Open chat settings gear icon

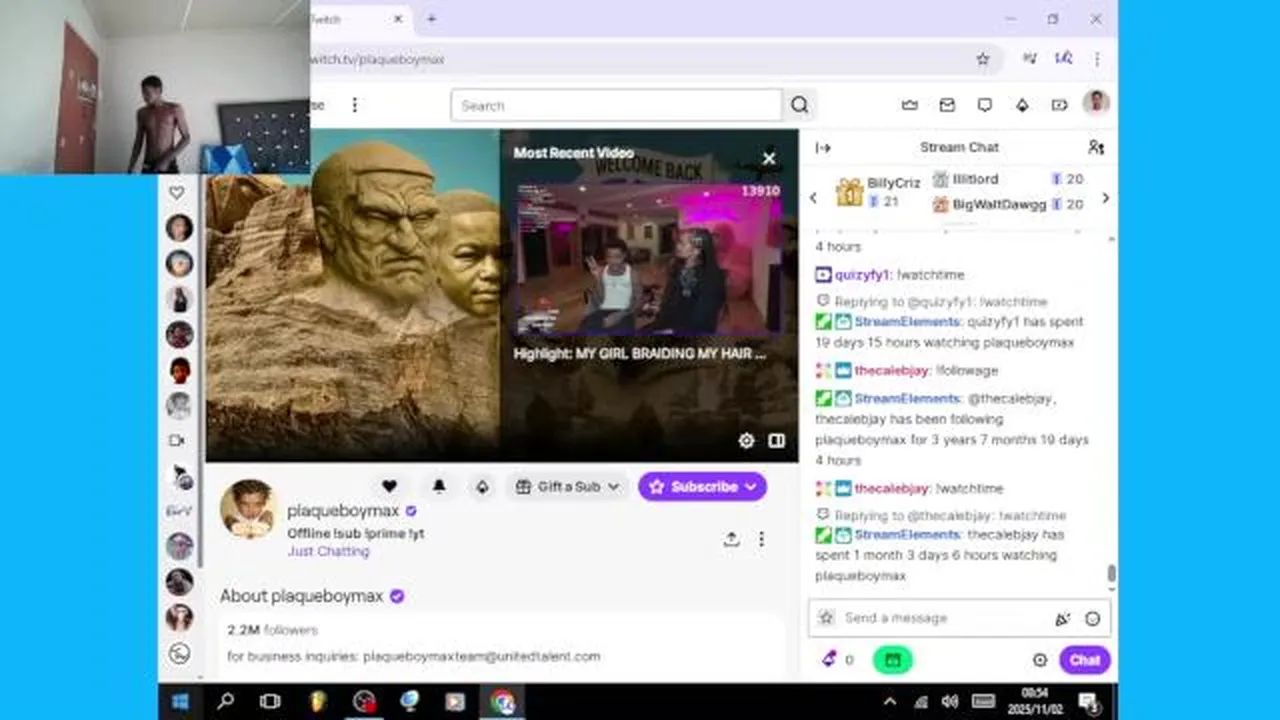(x=1040, y=660)
